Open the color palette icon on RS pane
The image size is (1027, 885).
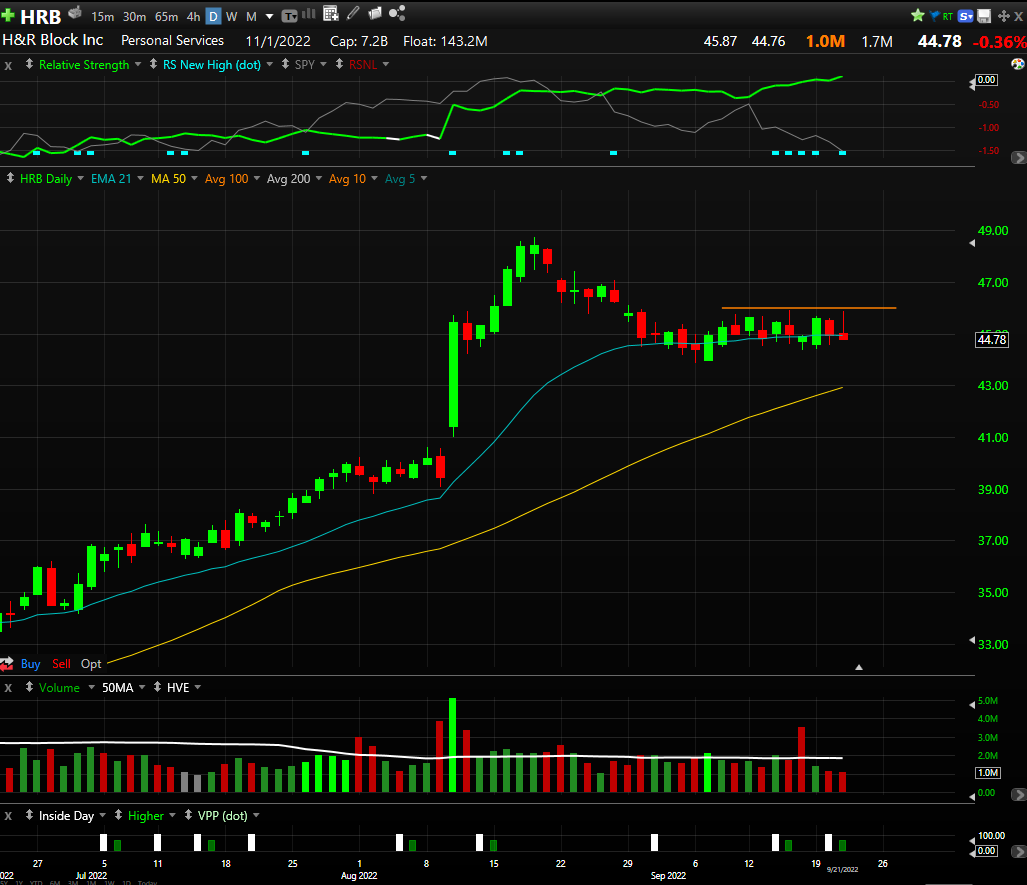1018,64
